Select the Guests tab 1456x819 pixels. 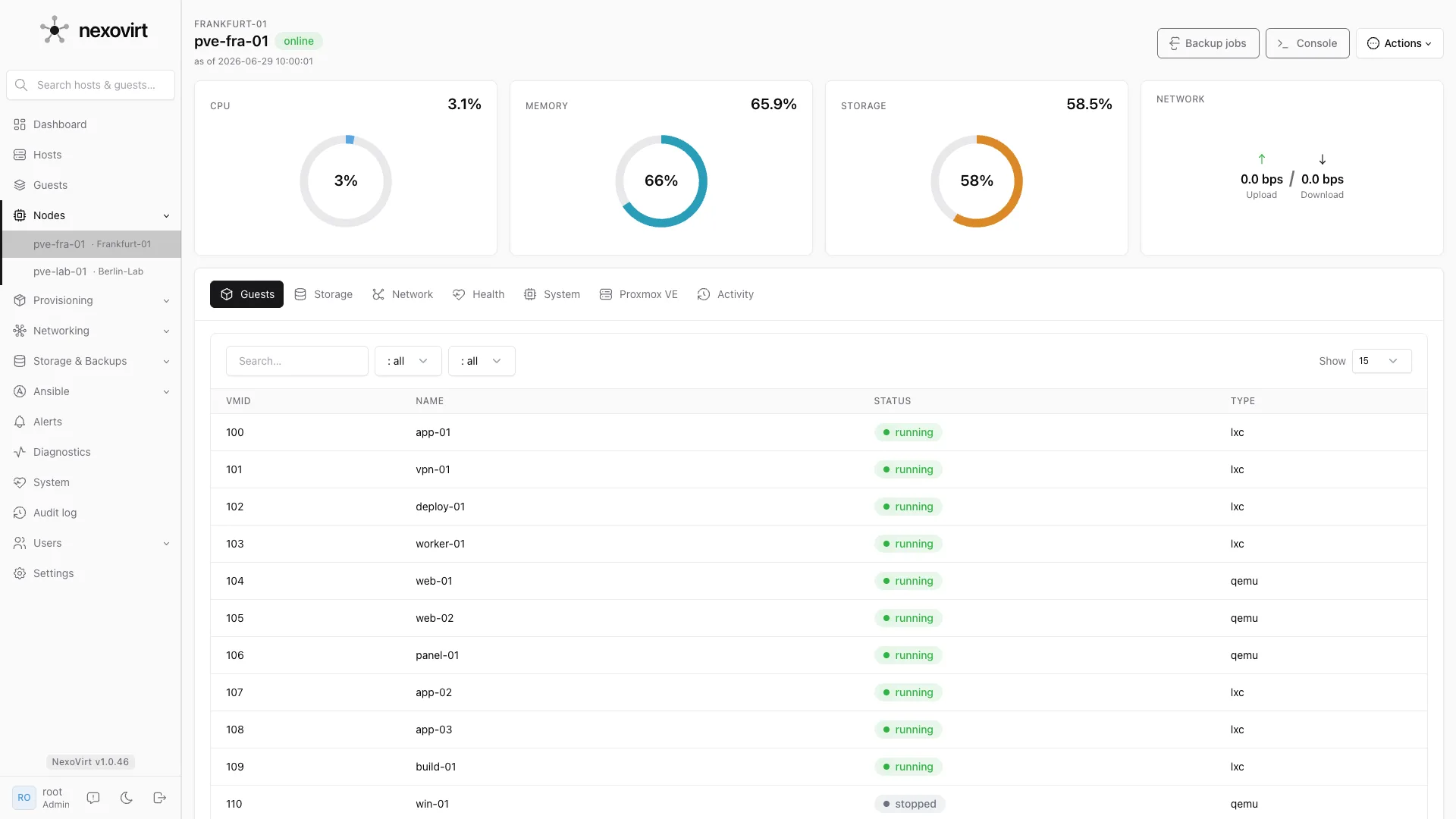246,294
